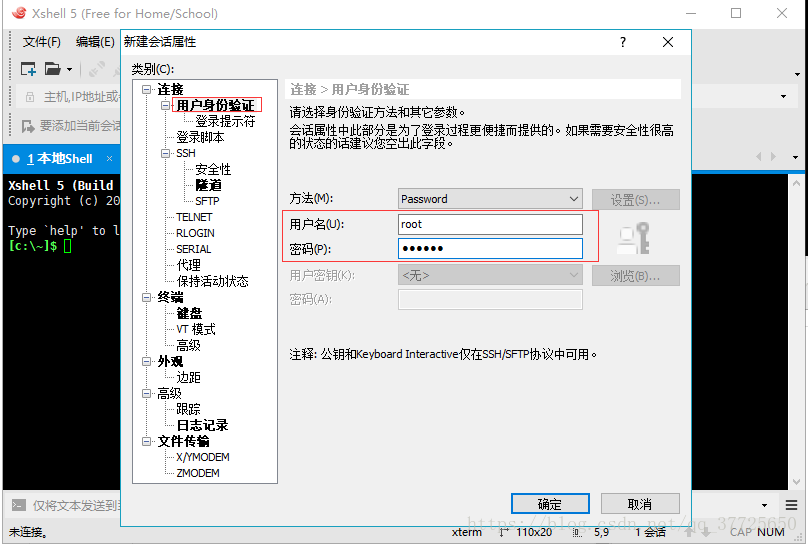808x544 pixels.
Task: Close the new session properties dialog
Action: pyautogui.click(x=668, y=42)
